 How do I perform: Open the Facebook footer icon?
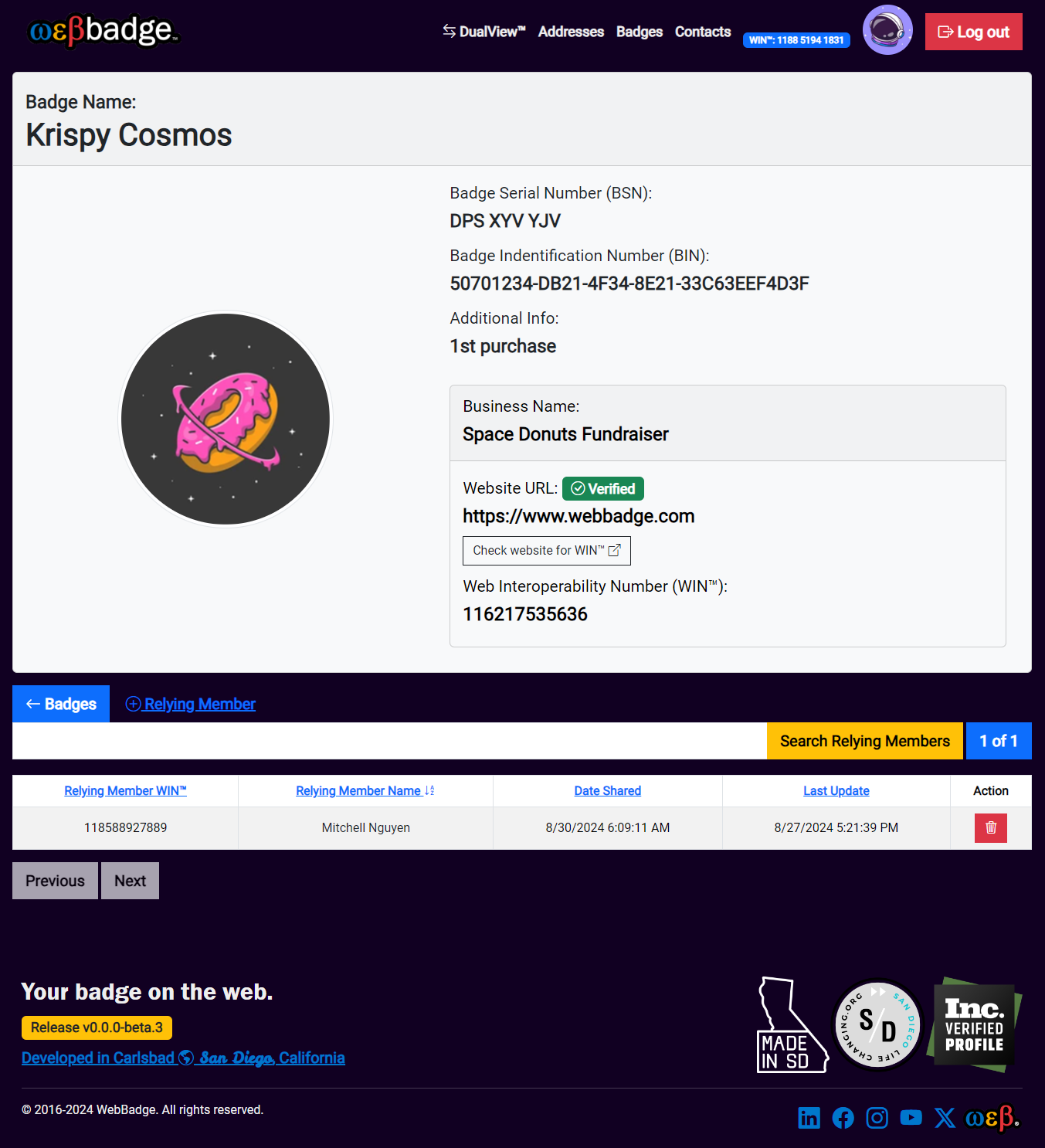[843, 1118]
